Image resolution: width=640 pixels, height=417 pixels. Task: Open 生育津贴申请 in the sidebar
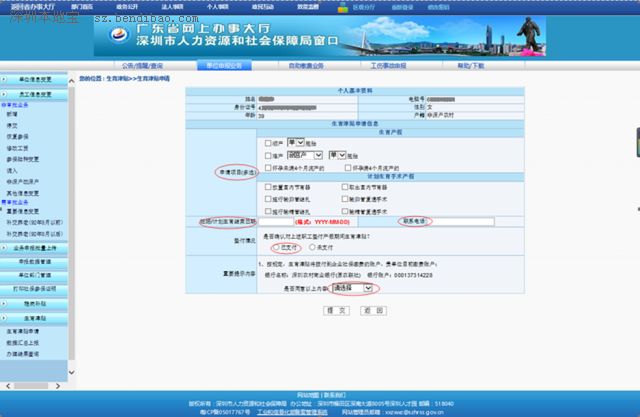coord(23,330)
